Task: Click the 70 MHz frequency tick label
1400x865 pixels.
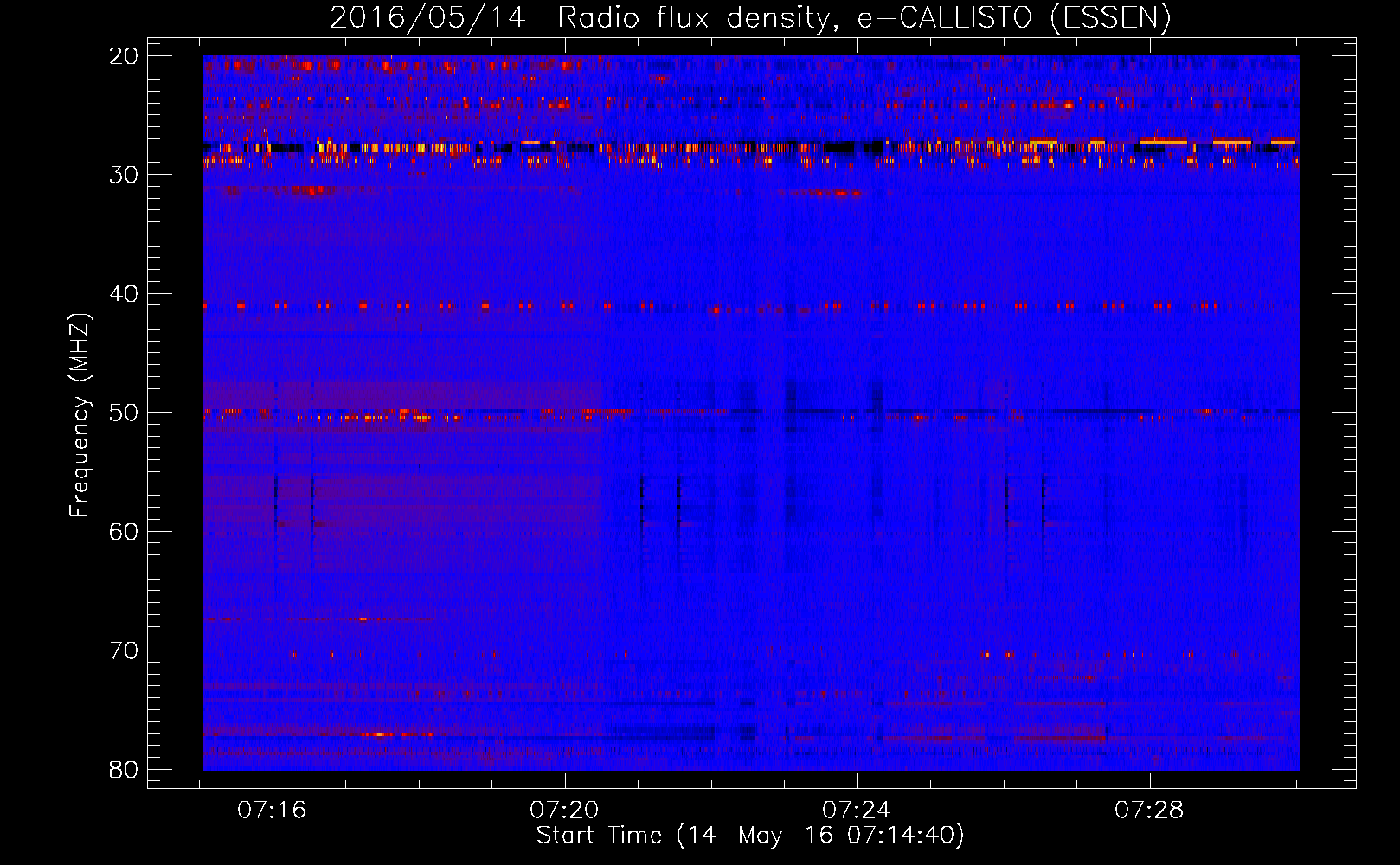Action: tap(124, 650)
